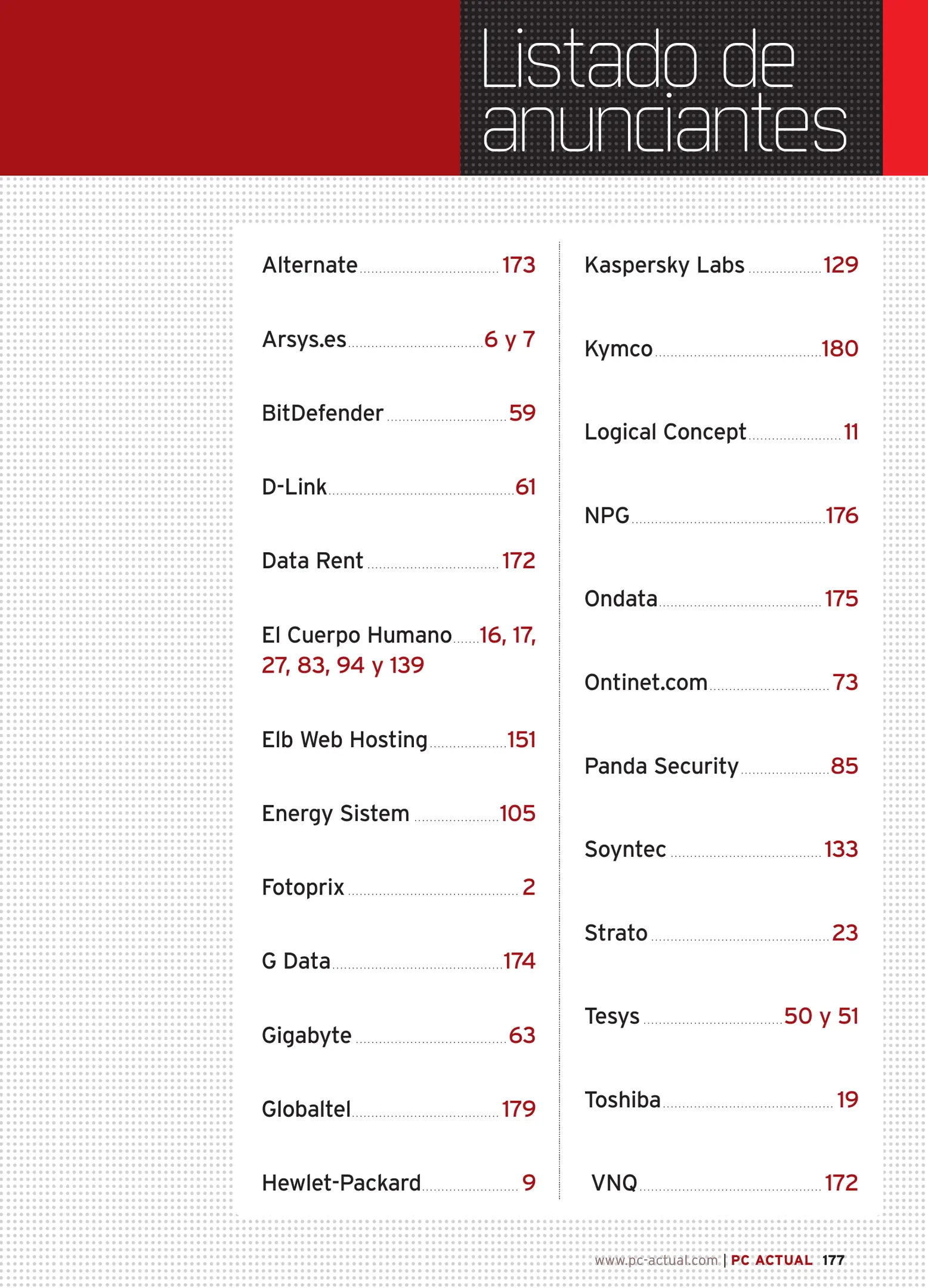The width and height of the screenshot is (928, 1288).
Task: Click the BitDefender entry
Action: [322, 413]
